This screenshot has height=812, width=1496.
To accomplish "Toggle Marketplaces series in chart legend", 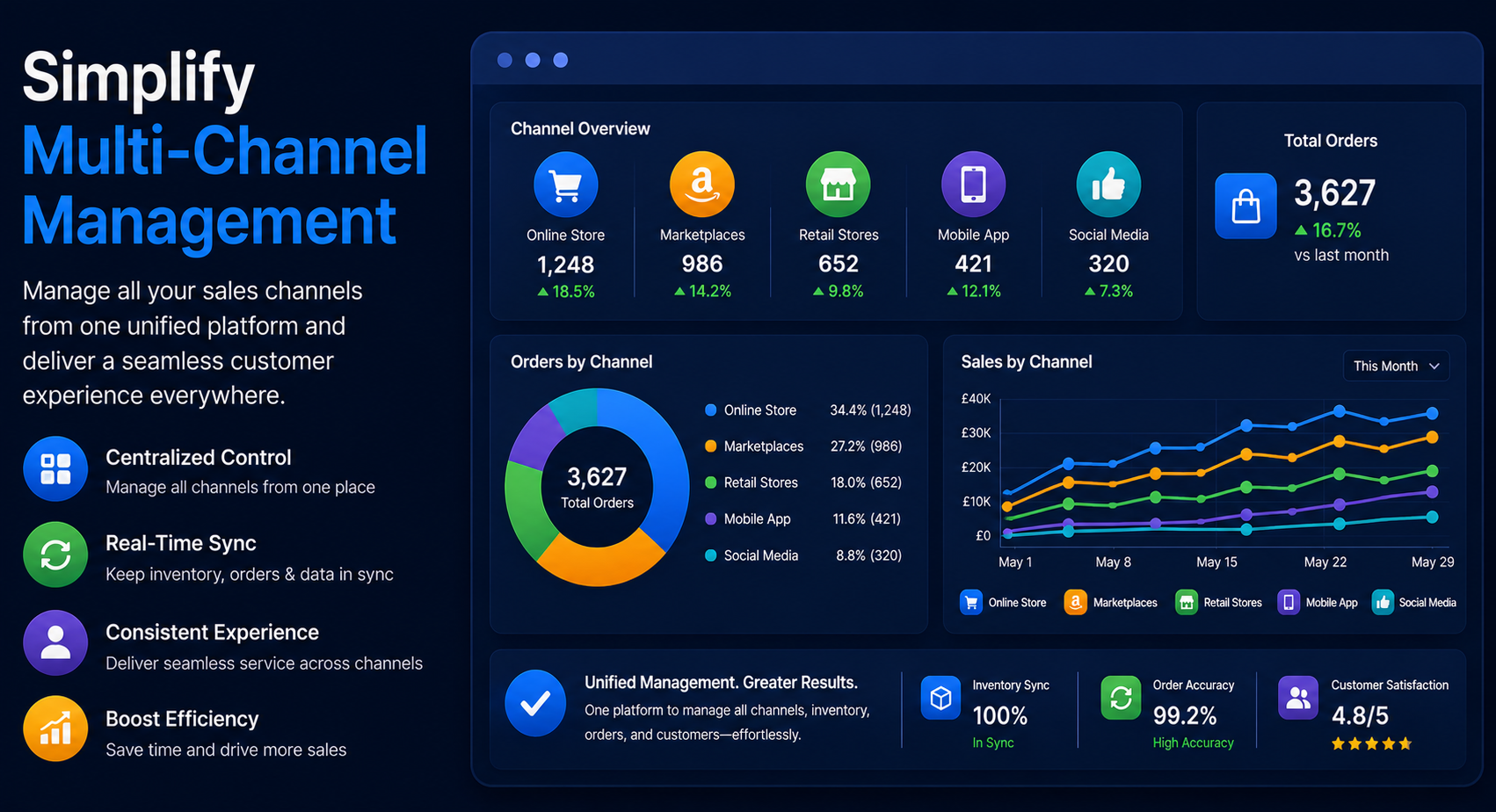I will coord(1111,603).
